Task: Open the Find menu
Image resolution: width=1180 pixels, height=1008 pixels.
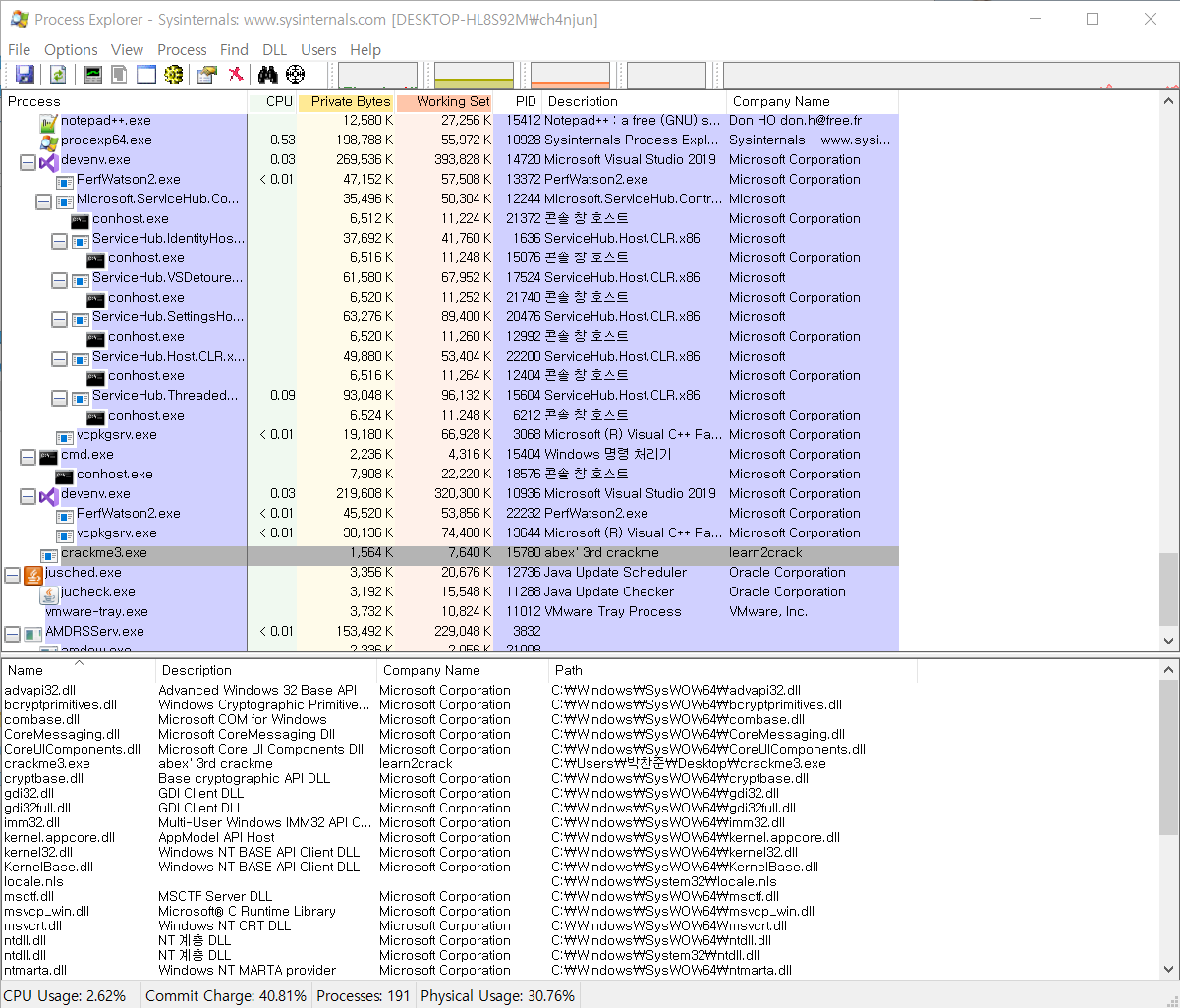Action: (234, 49)
